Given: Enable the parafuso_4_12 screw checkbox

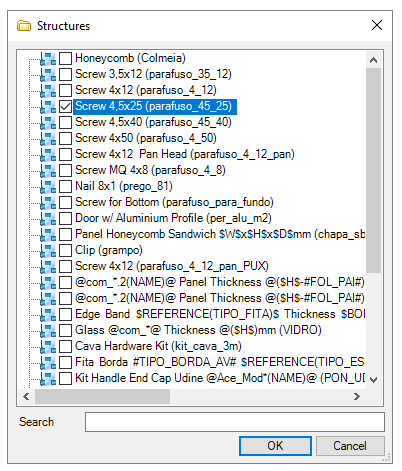Looking at the screenshot, I should tap(65, 90).
